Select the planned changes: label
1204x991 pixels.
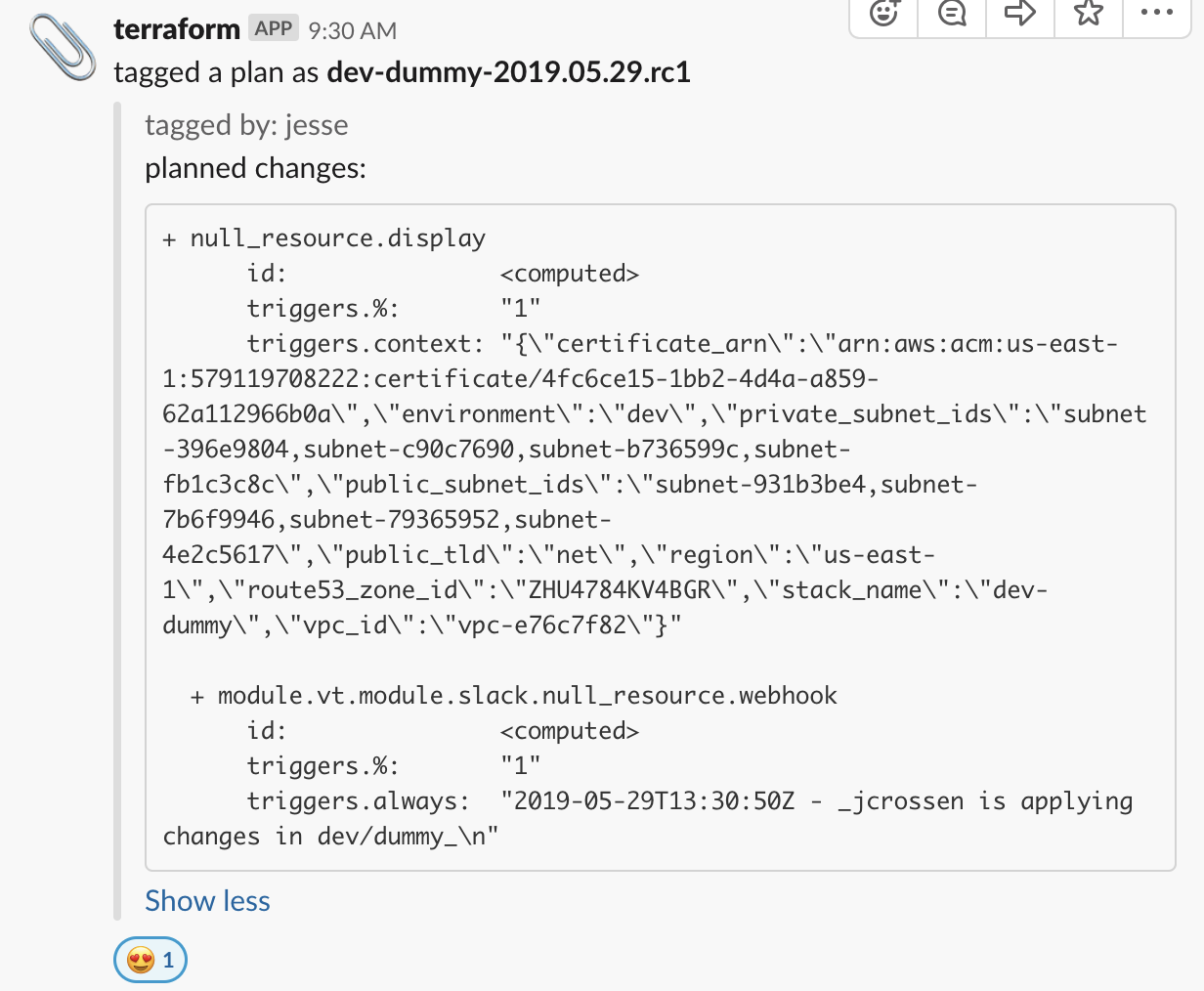[x=255, y=168]
